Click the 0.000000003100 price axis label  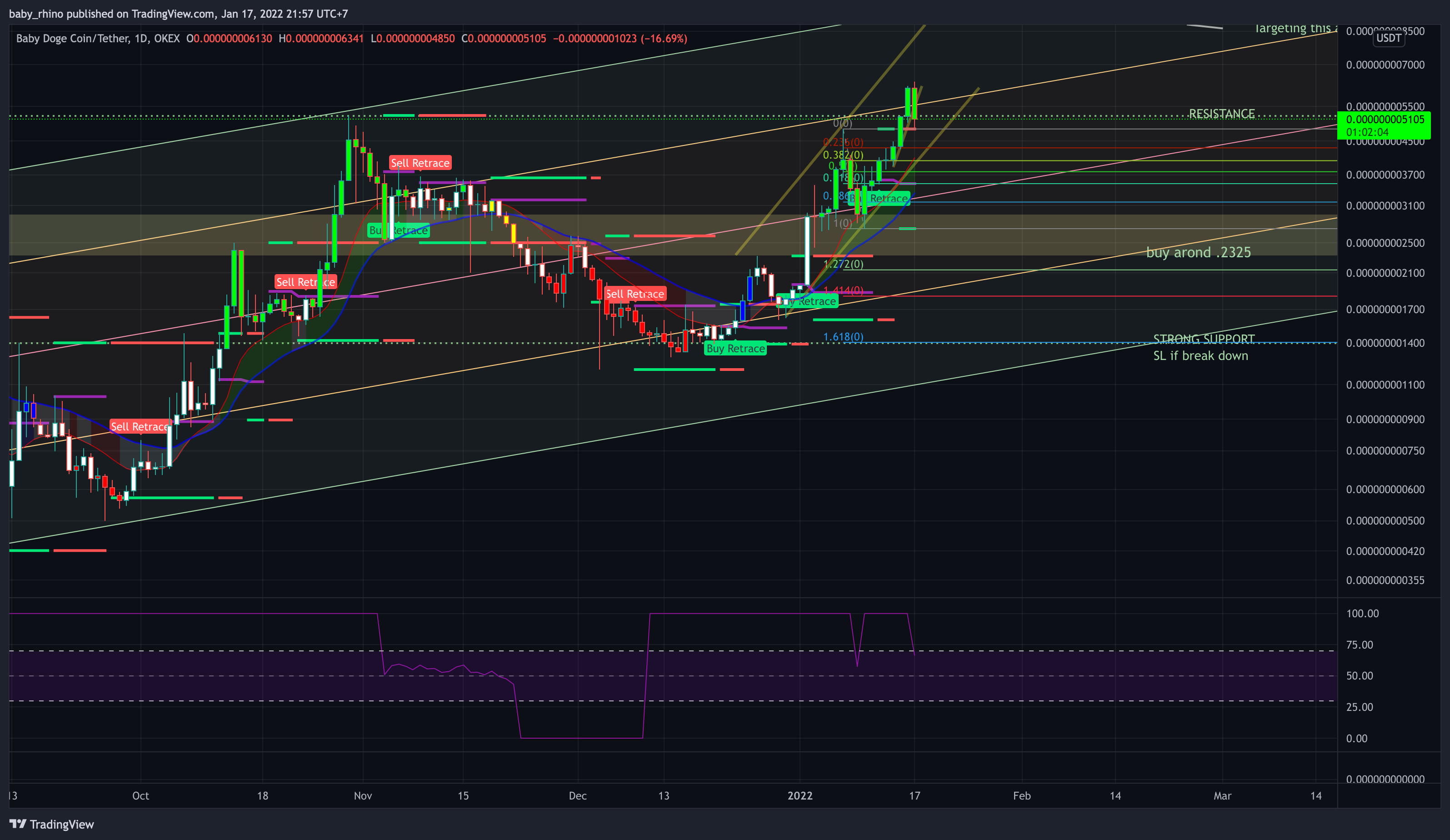point(1385,205)
